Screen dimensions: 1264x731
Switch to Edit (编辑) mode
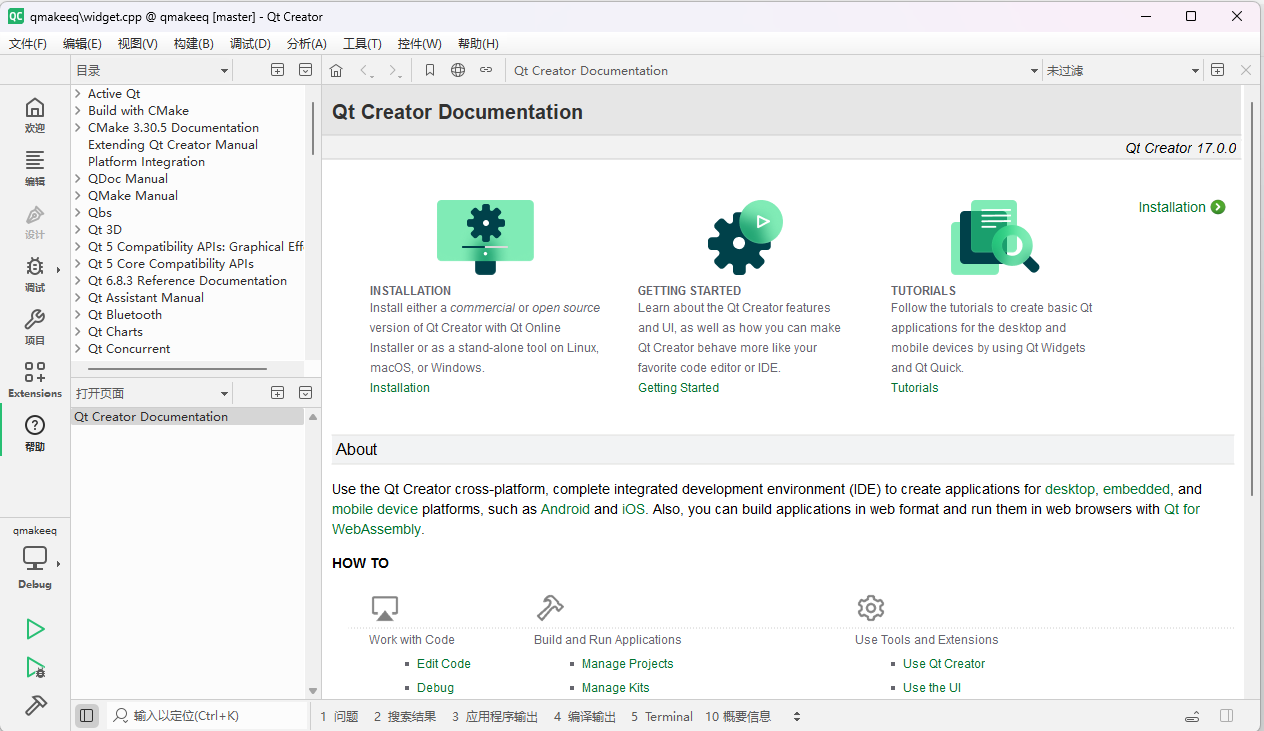tap(35, 168)
